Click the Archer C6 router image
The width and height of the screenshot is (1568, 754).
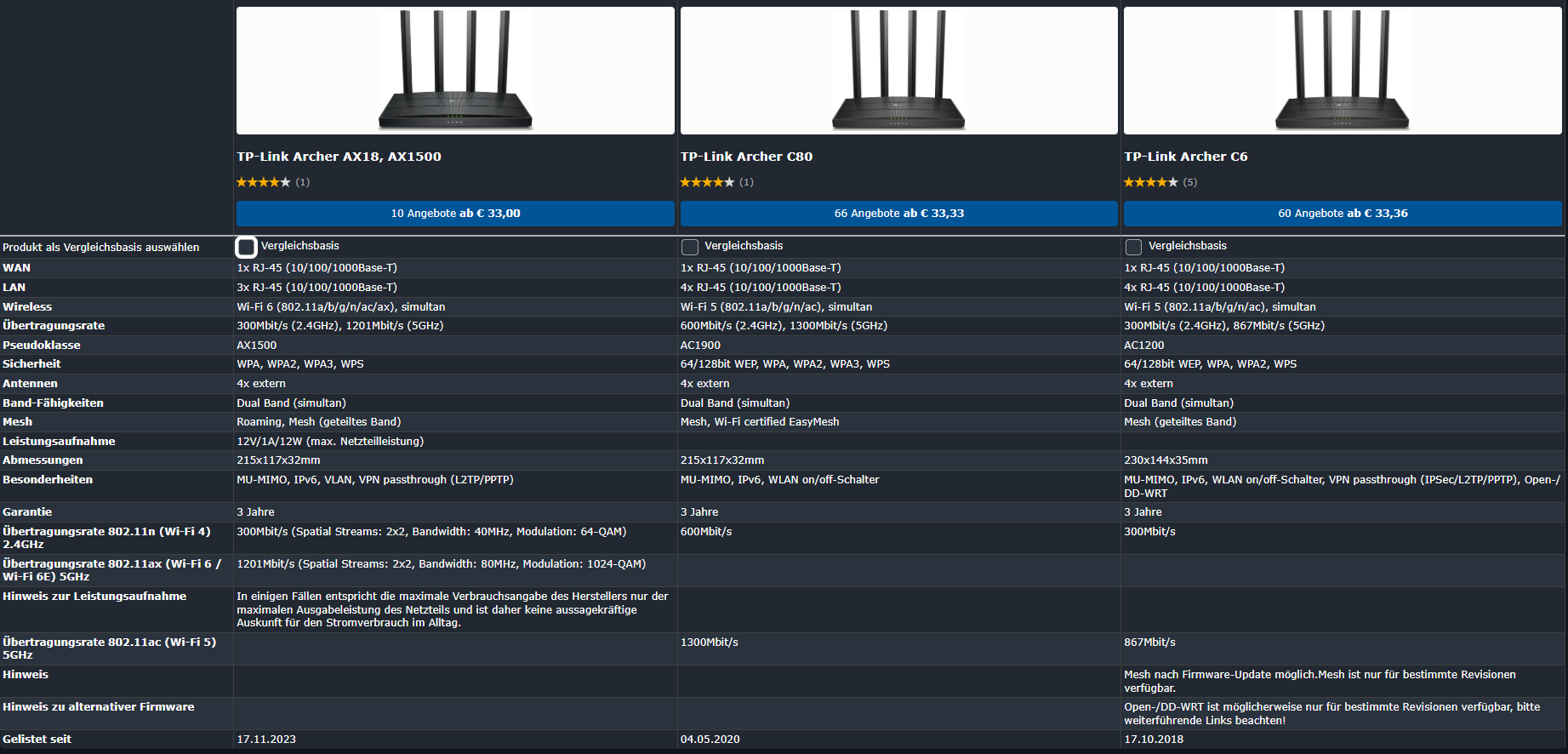click(1343, 71)
